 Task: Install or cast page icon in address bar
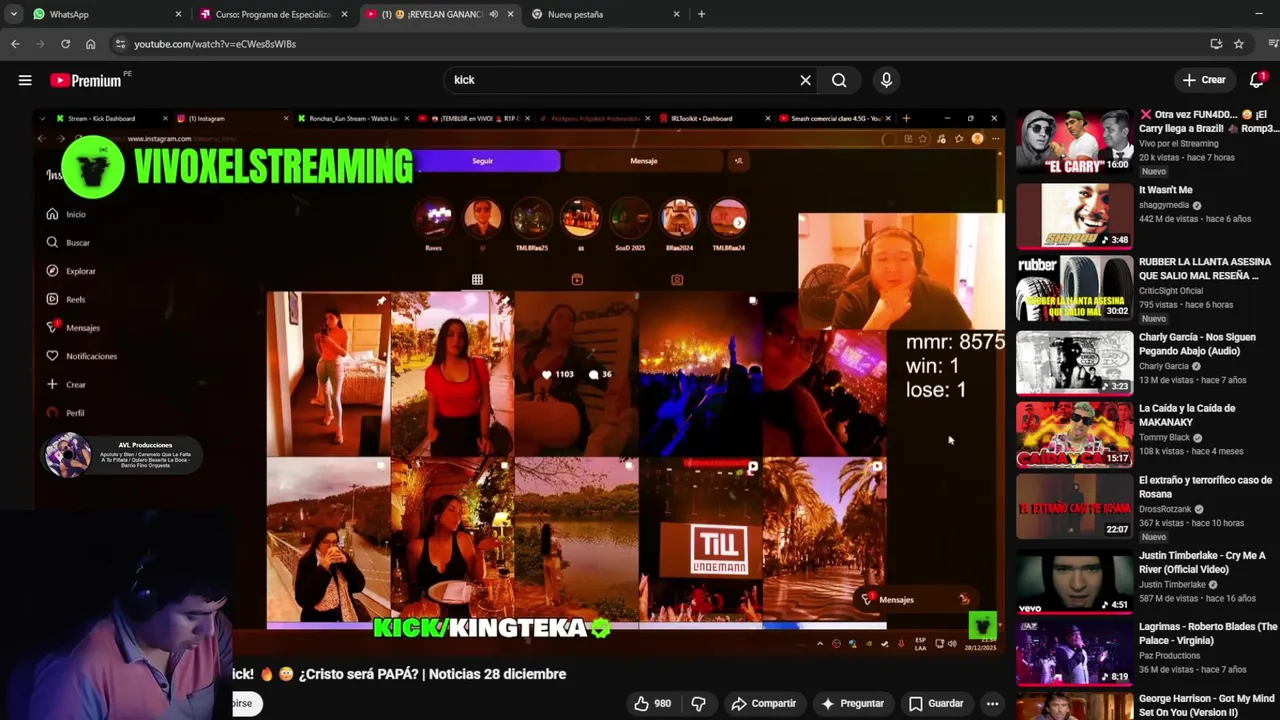pyautogui.click(x=1216, y=44)
